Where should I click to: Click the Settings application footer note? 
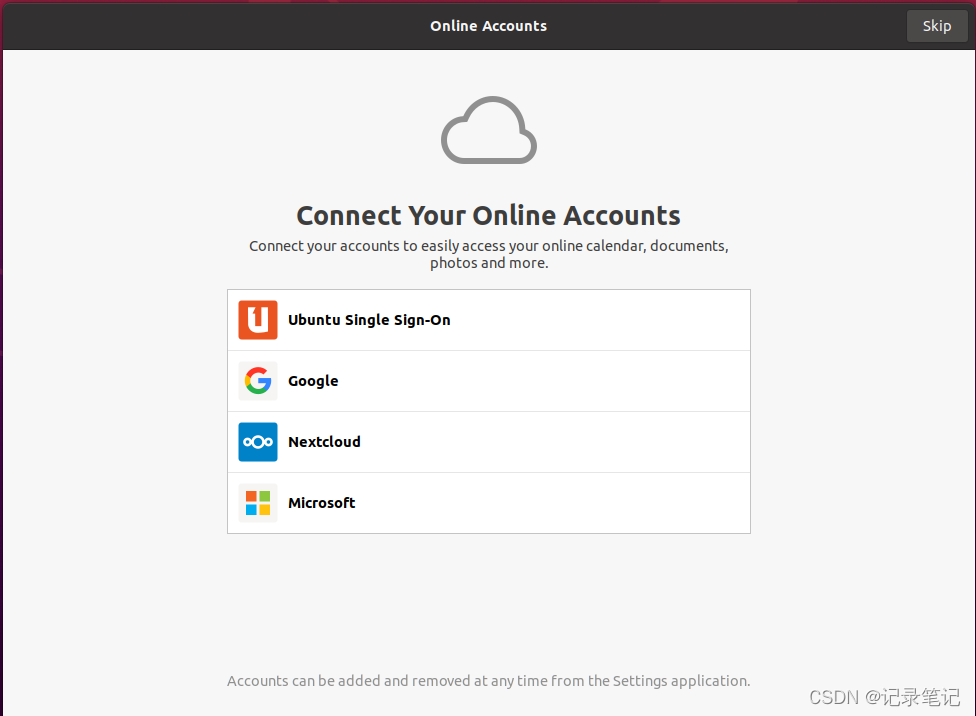pos(489,681)
